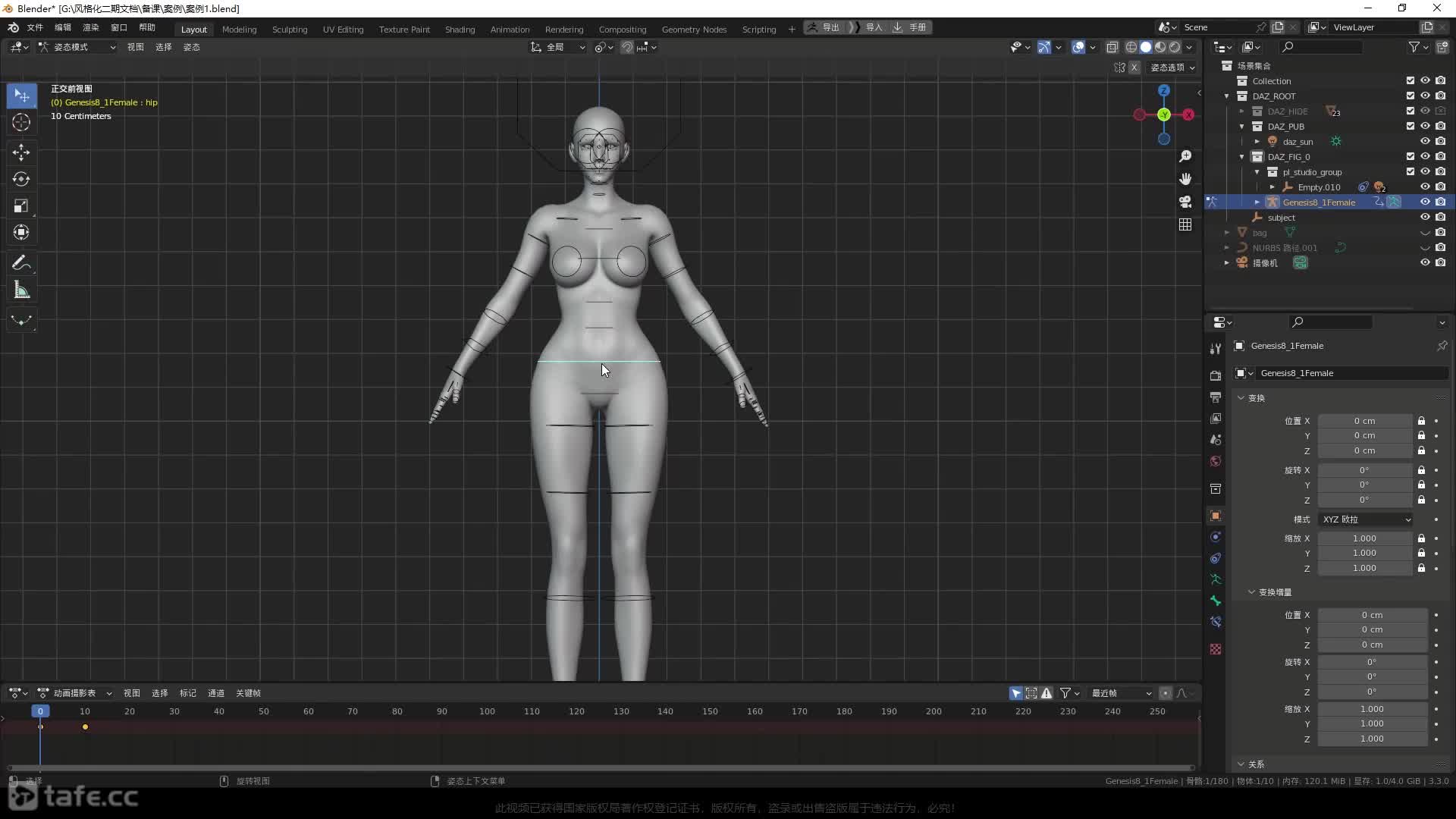This screenshot has height=819, width=1456.
Task: Select the 3D Cursor tool
Action: tap(21, 122)
